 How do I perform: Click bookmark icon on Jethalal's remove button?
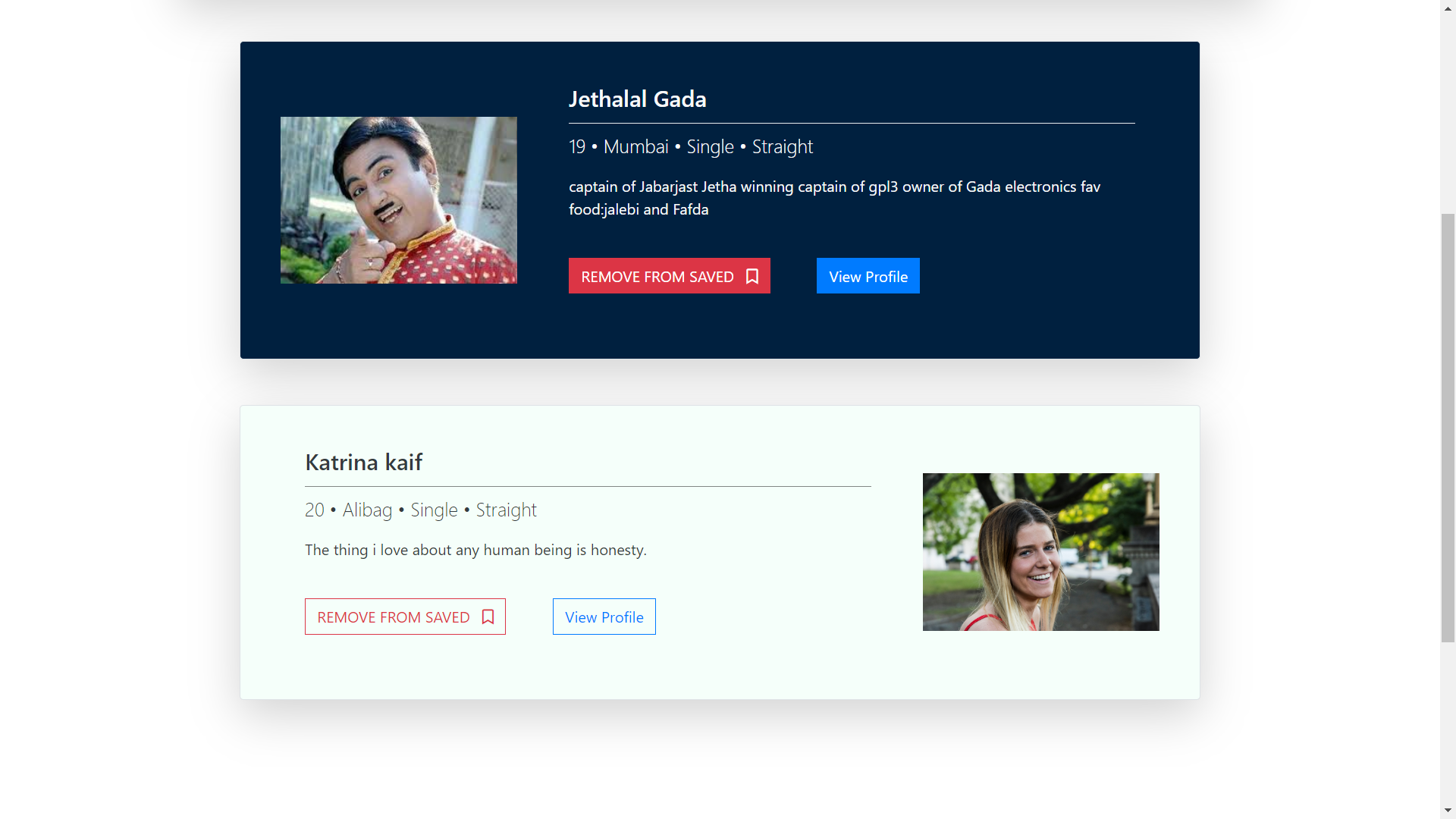pos(752,277)
